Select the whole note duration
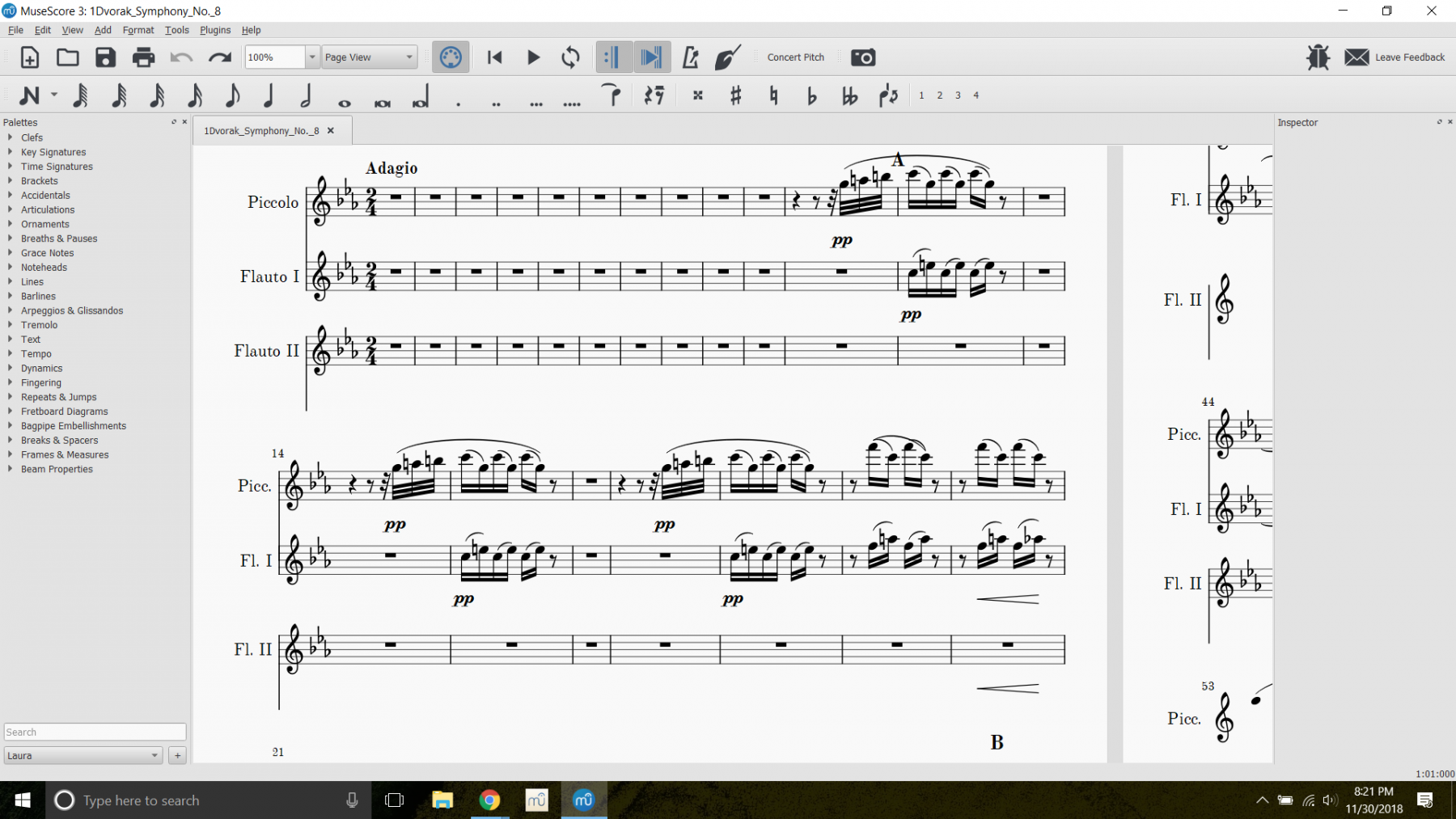Image resolution: width=1456 pixels, height=819 pixels. [x=345, y=103]
